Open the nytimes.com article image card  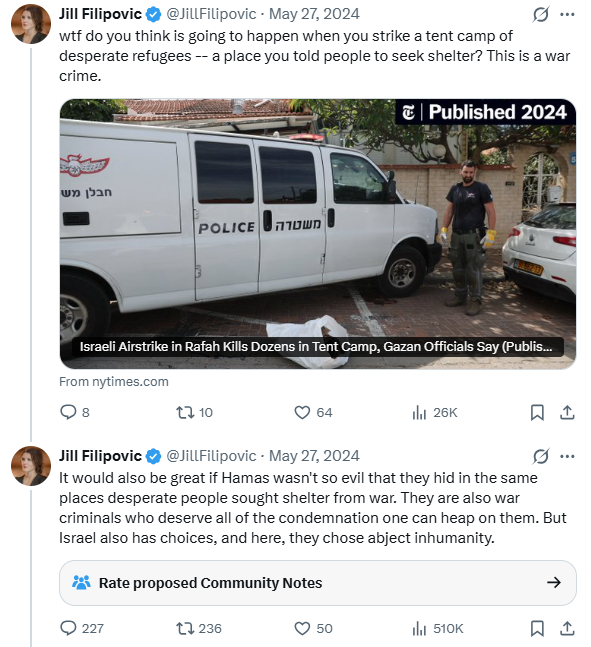click(318, 234)
